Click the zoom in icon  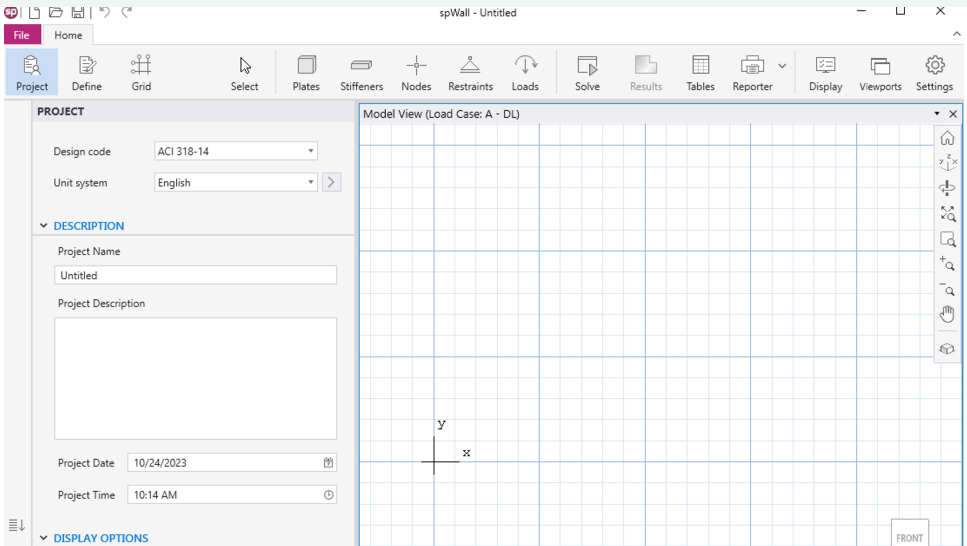tap(947, 263)
